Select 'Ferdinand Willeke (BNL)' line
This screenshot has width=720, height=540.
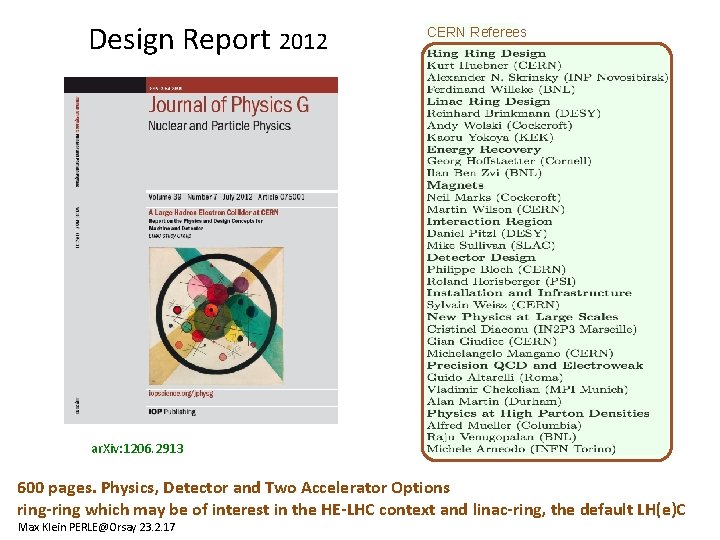click(501, 89)
